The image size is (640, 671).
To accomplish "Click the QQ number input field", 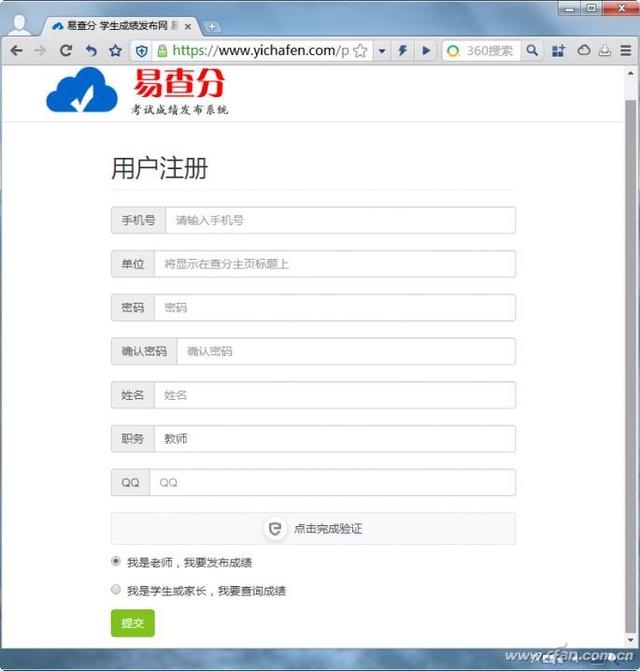I will [332, 482].
